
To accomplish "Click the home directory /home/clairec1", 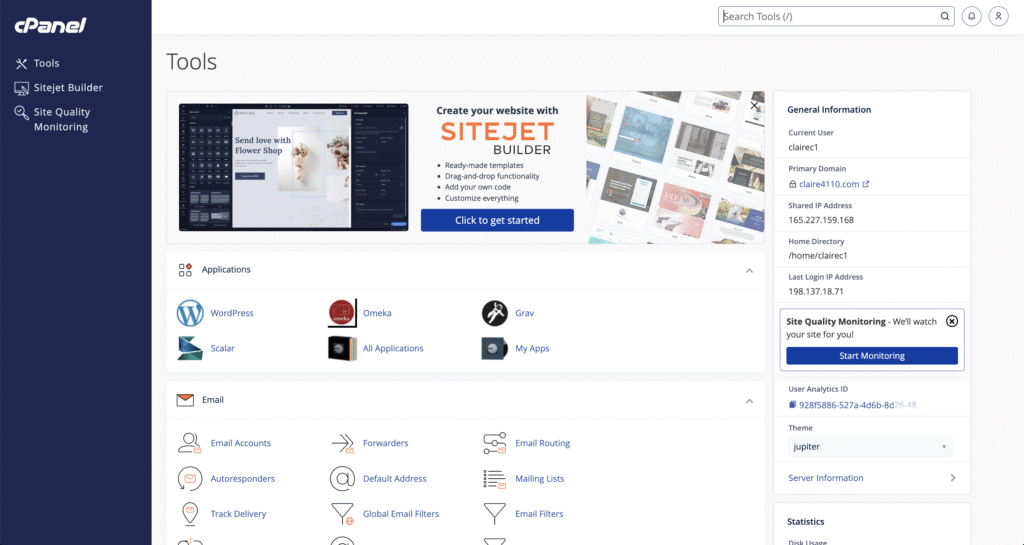I will tap(818, 256).
